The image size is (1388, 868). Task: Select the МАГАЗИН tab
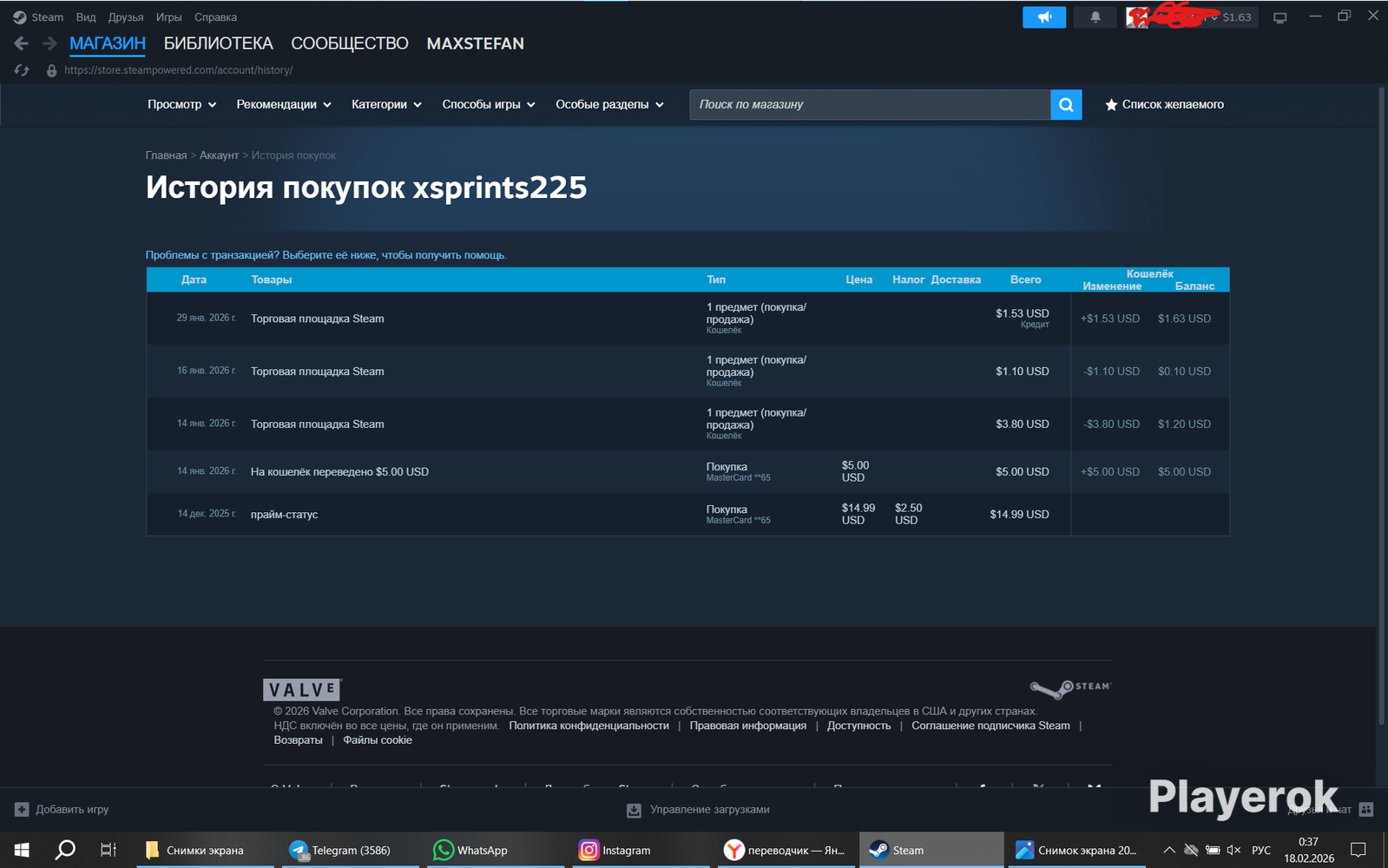coord(108,43)
